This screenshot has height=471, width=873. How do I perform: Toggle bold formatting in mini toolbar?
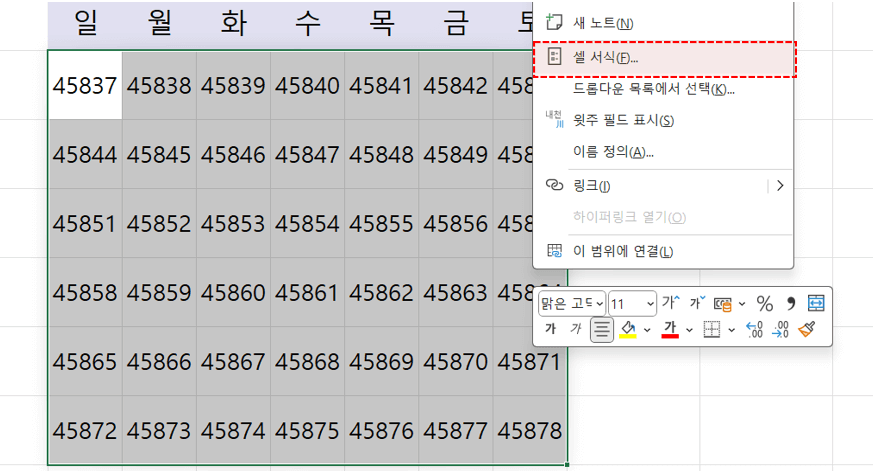coord(550,329)
